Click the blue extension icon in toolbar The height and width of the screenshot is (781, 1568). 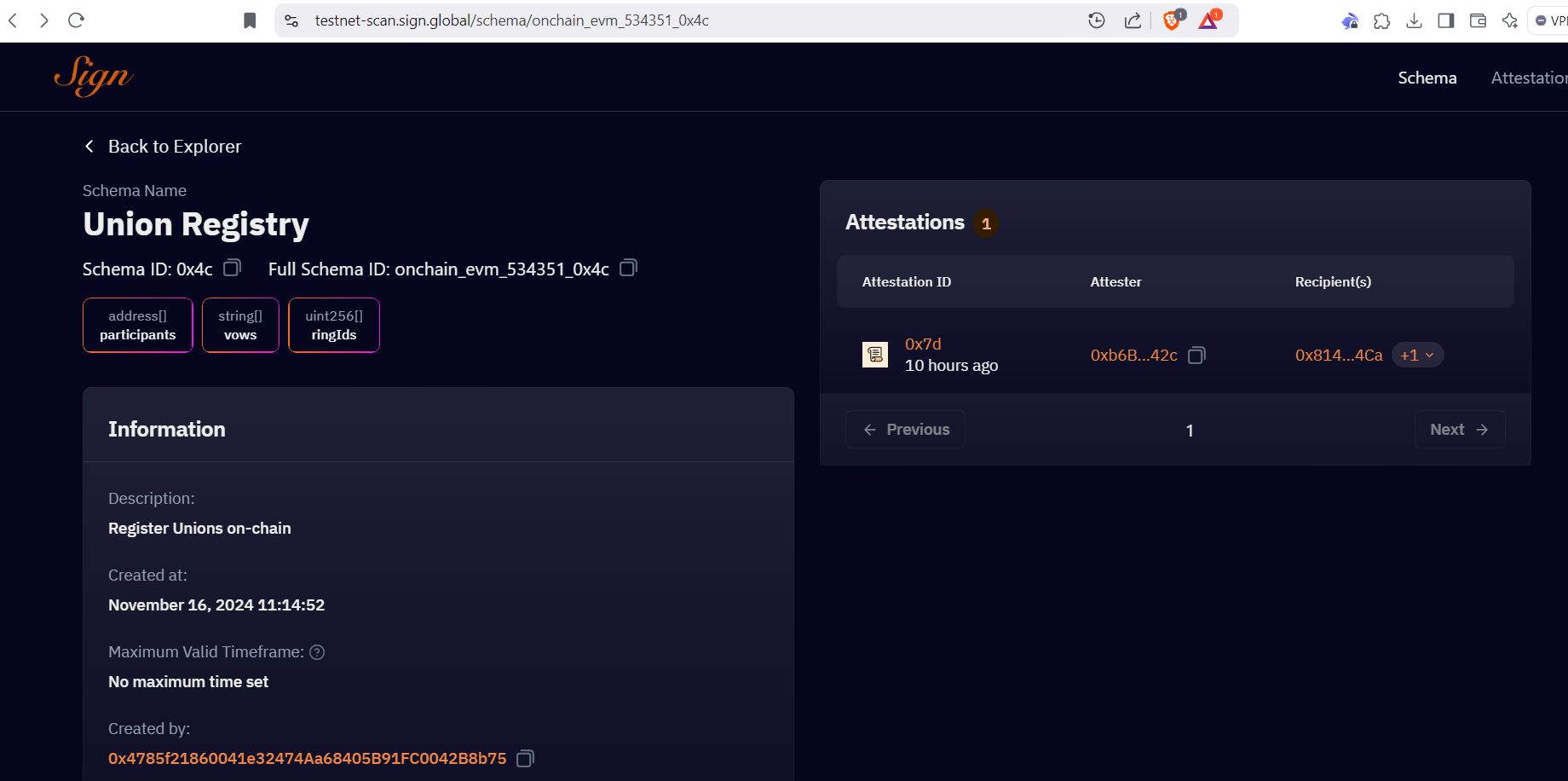coord(1350,20)
